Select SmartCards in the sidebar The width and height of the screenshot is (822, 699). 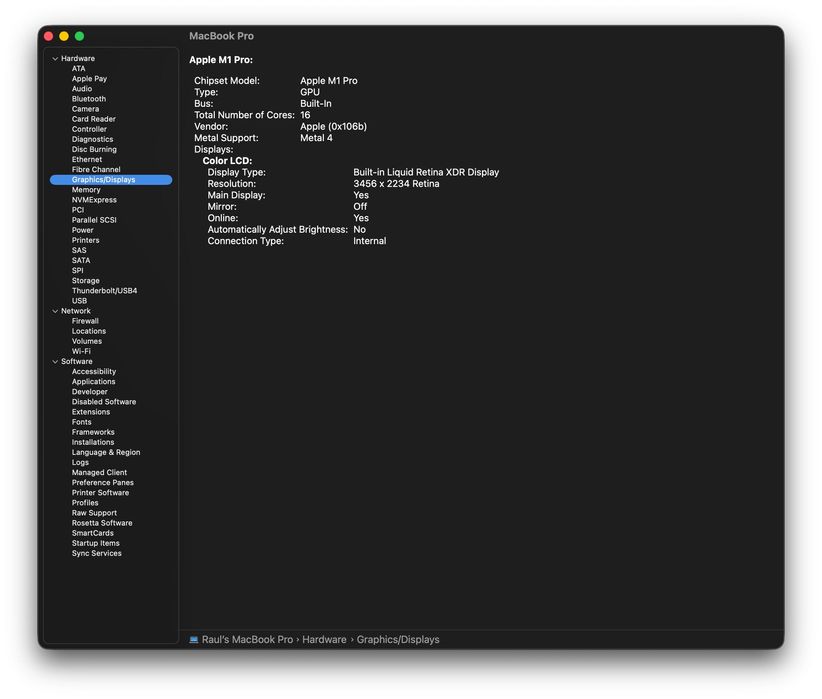coord(93,533)
